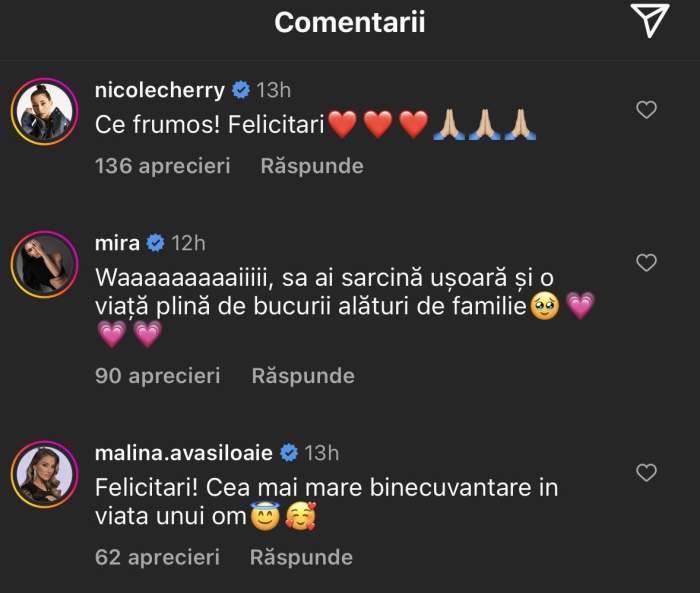Like nicolecherry's comment with the heart
Image resolution: width=700 pixels, height=593 pixels.
point(647,110)
